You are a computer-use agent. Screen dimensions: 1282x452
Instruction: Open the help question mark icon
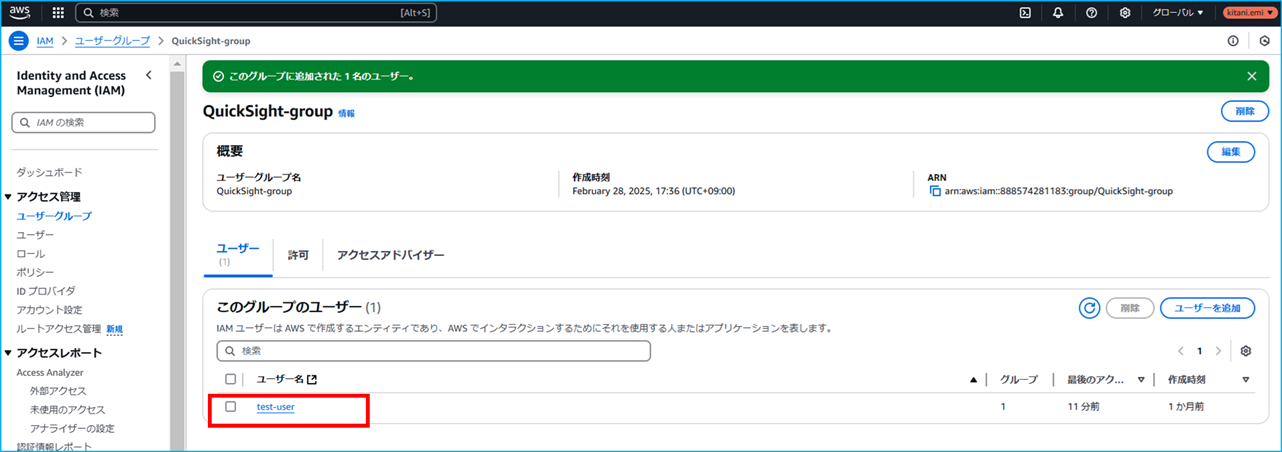[1091, 13]
